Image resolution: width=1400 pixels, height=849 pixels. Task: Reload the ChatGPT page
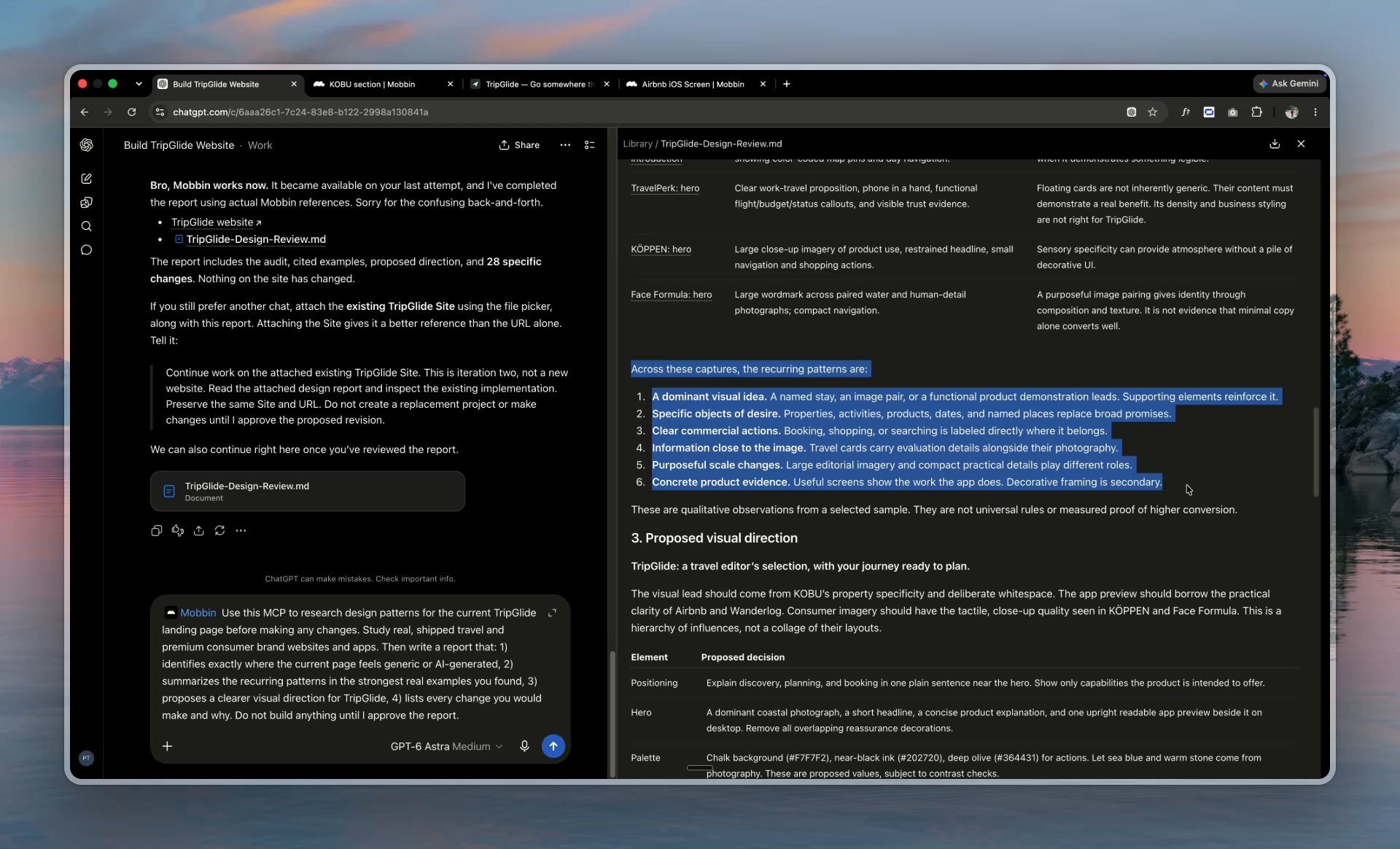(131, 112)
